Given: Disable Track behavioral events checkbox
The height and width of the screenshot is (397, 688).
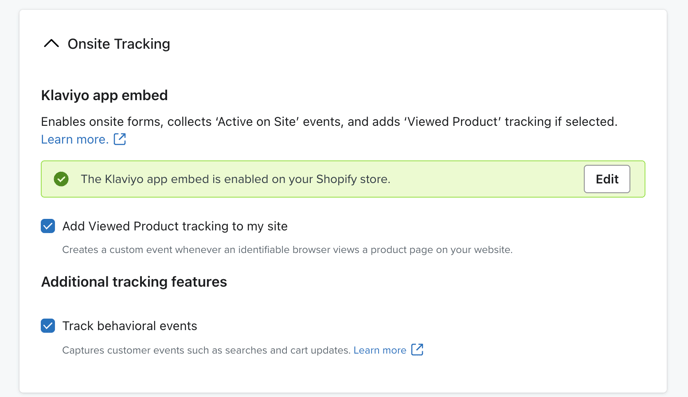Looking at the screenshot, I should tap(48, 326).
